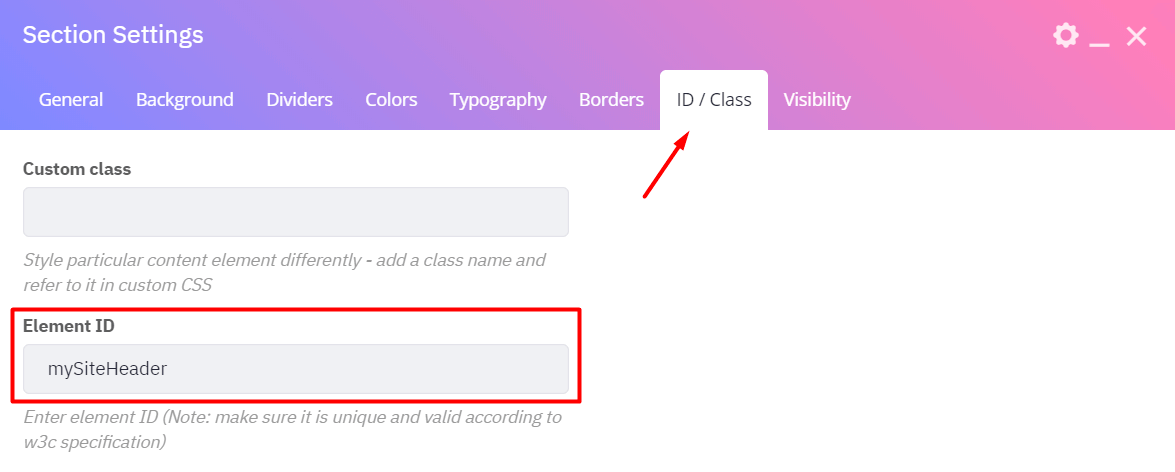1175x472 pixels.
Task: Open the Borders tab
Action: [611, 100]
